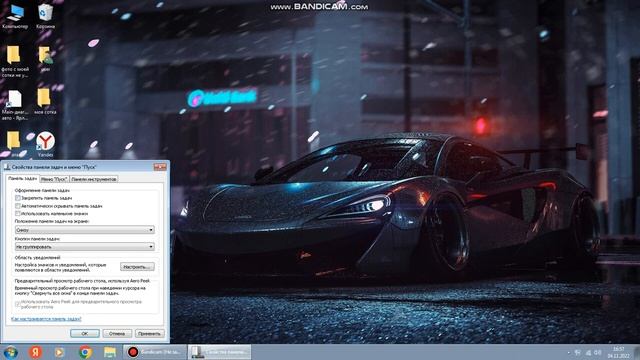
Task: Expand taskbar buttons dropdown "Не группировать"
Action: (84, 247)
